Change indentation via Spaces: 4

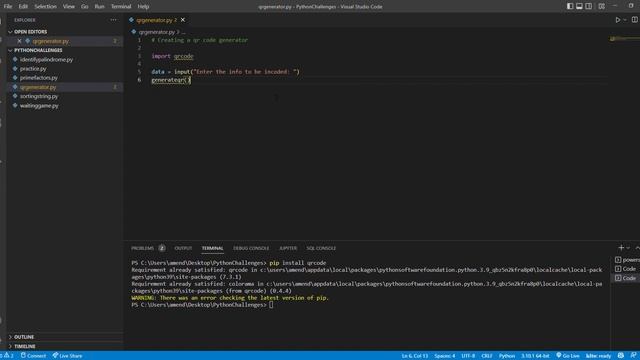click(x=444, y=356)
